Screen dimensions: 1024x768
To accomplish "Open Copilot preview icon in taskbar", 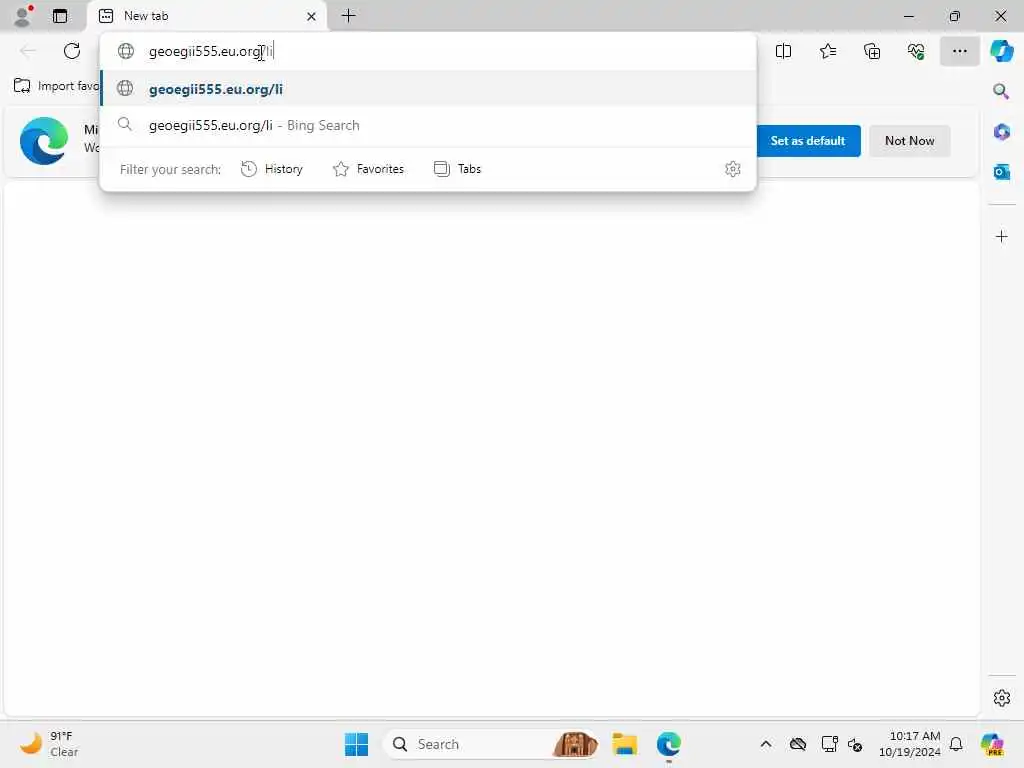I will [x=992, y=744].
